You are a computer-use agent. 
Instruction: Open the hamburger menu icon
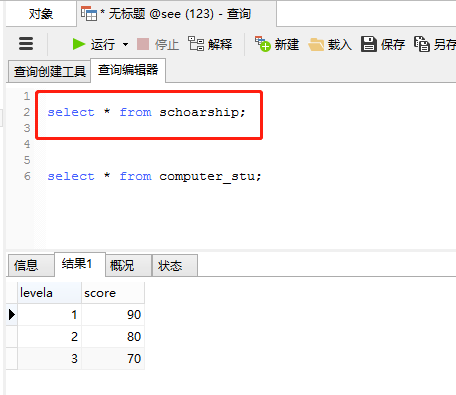click(26, 44)
